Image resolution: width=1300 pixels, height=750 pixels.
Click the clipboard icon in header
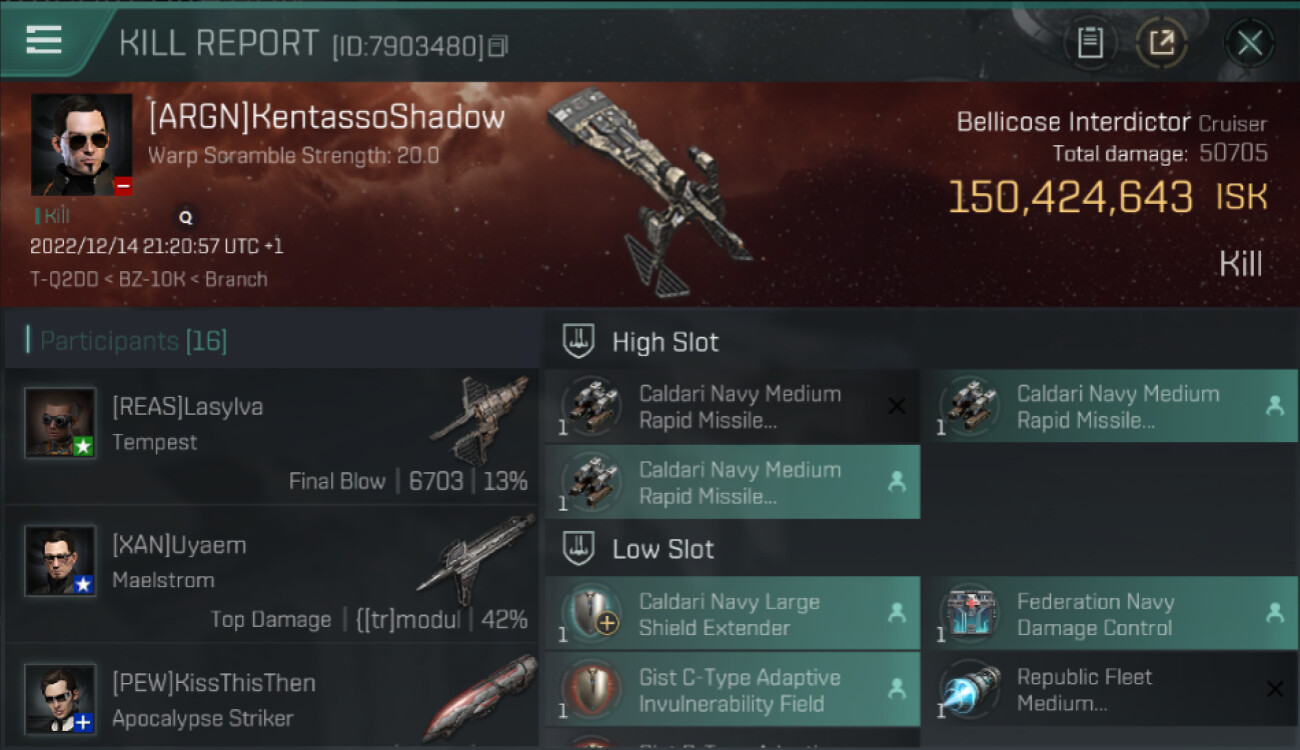tap(1090, 43)
